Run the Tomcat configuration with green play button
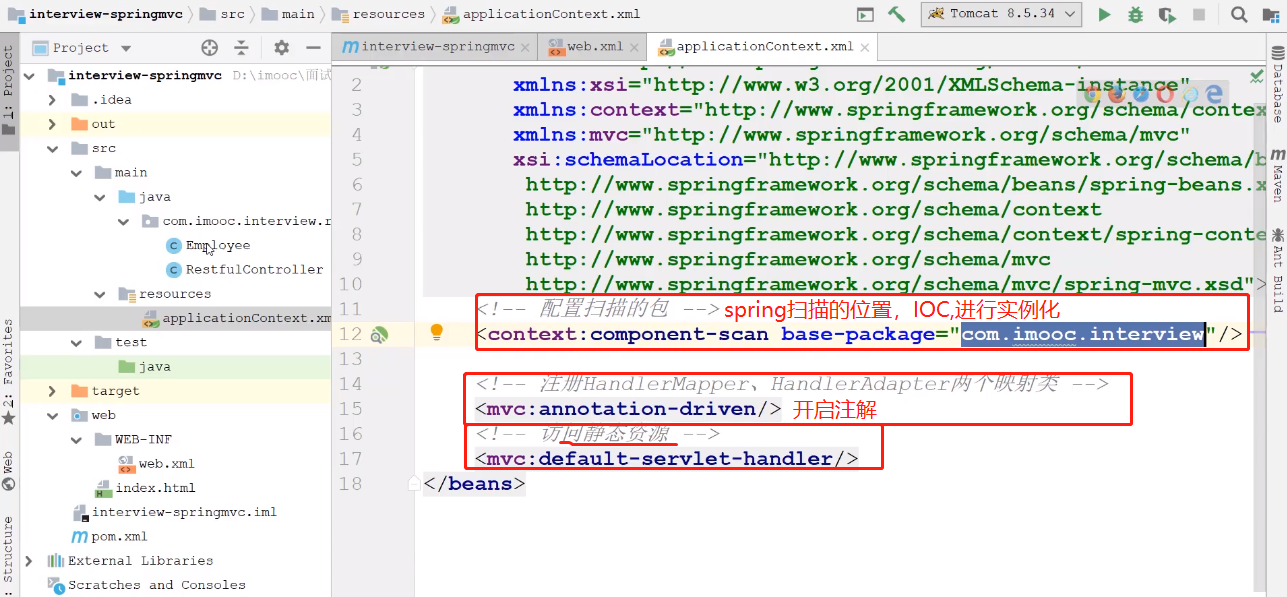The height and width of the screenshot is (597, 1287). (x=1104, y=14)
